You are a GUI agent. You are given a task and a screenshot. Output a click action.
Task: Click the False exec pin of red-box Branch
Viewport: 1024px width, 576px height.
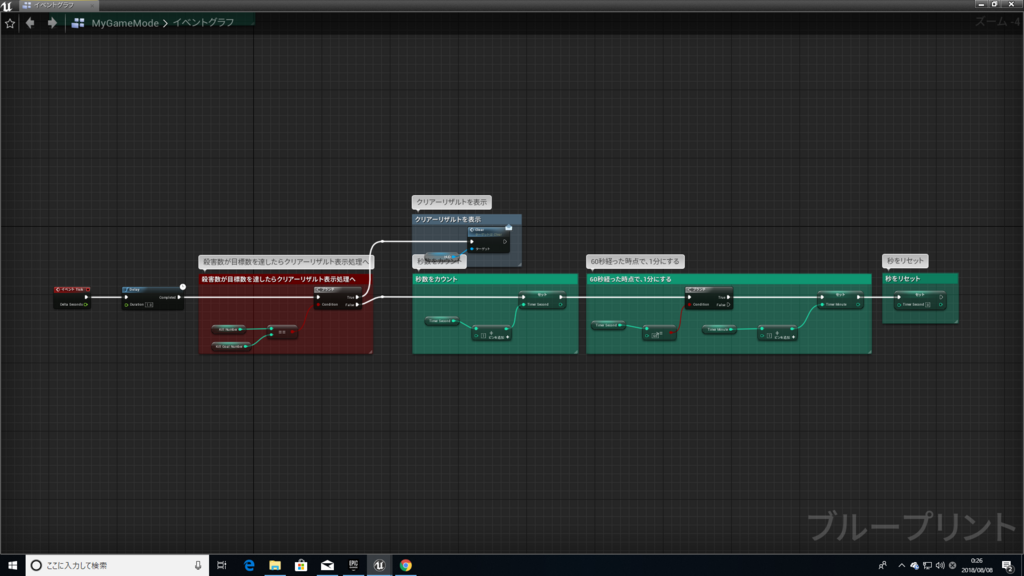click(x=357, y=304)
